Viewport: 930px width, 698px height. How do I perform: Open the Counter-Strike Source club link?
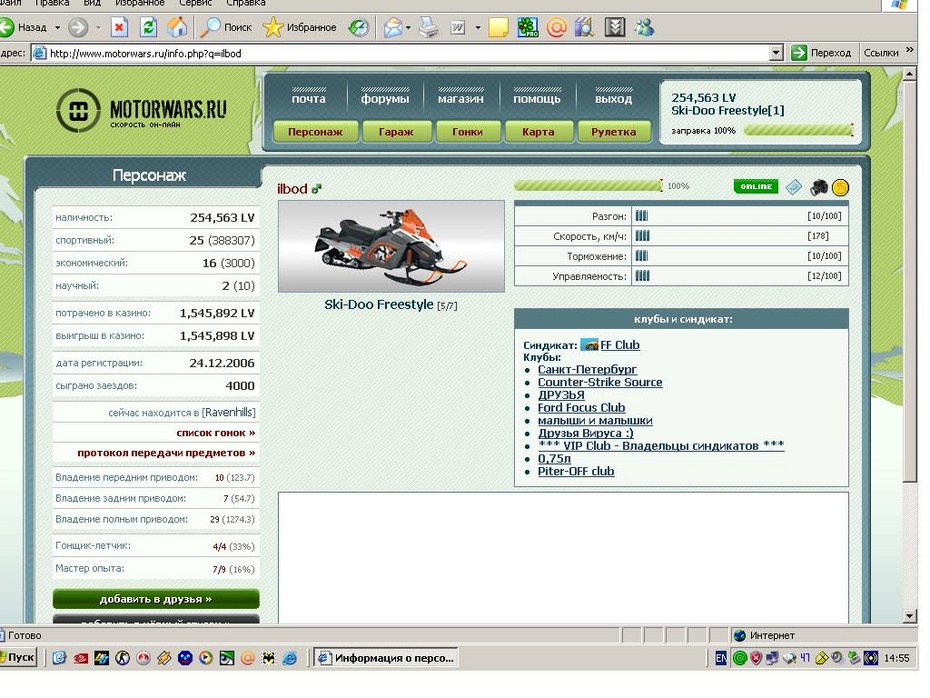pyautogui.click(x=600, y=383)
